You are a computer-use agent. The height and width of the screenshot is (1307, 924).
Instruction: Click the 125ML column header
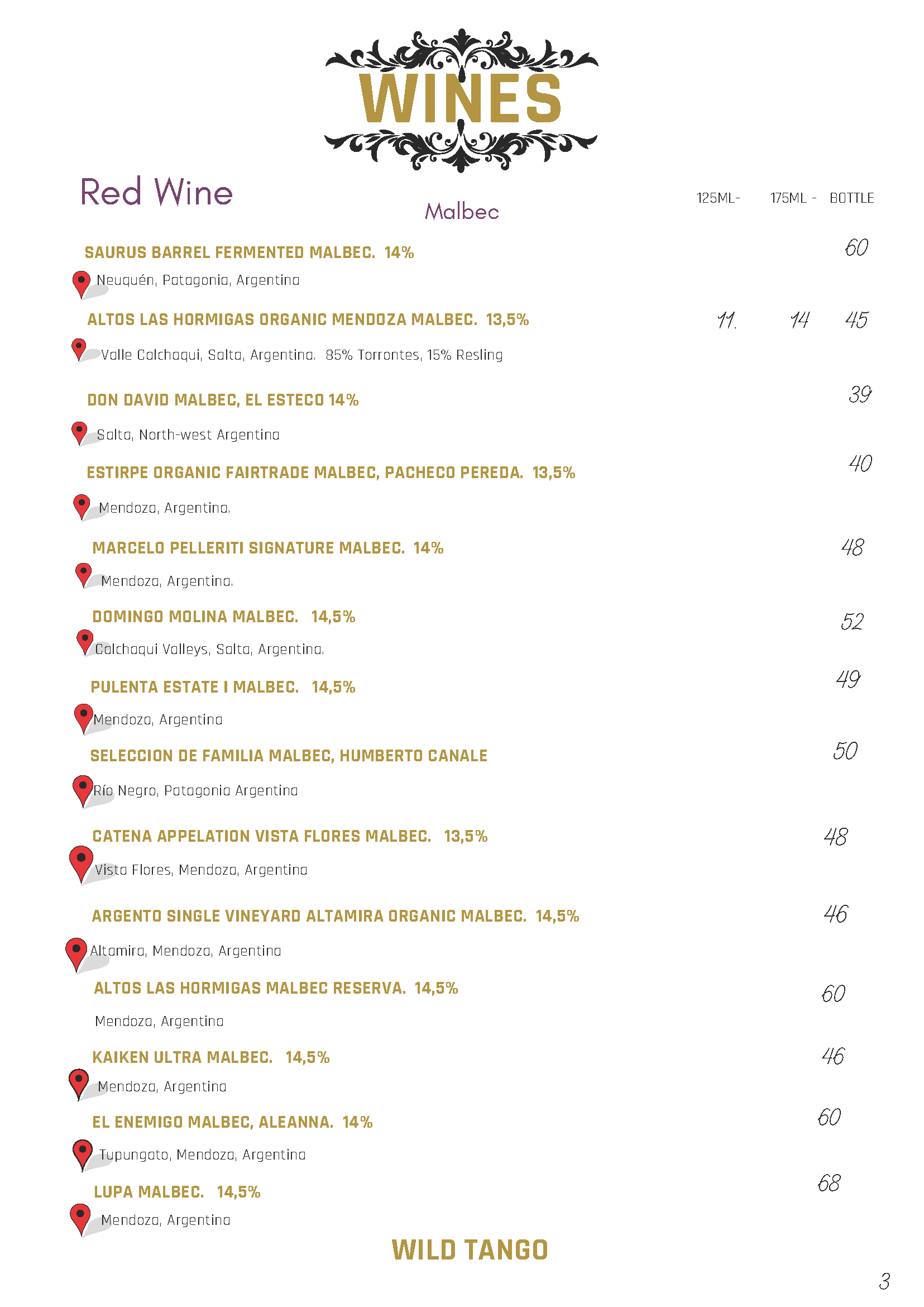click(x=717, y=198)
